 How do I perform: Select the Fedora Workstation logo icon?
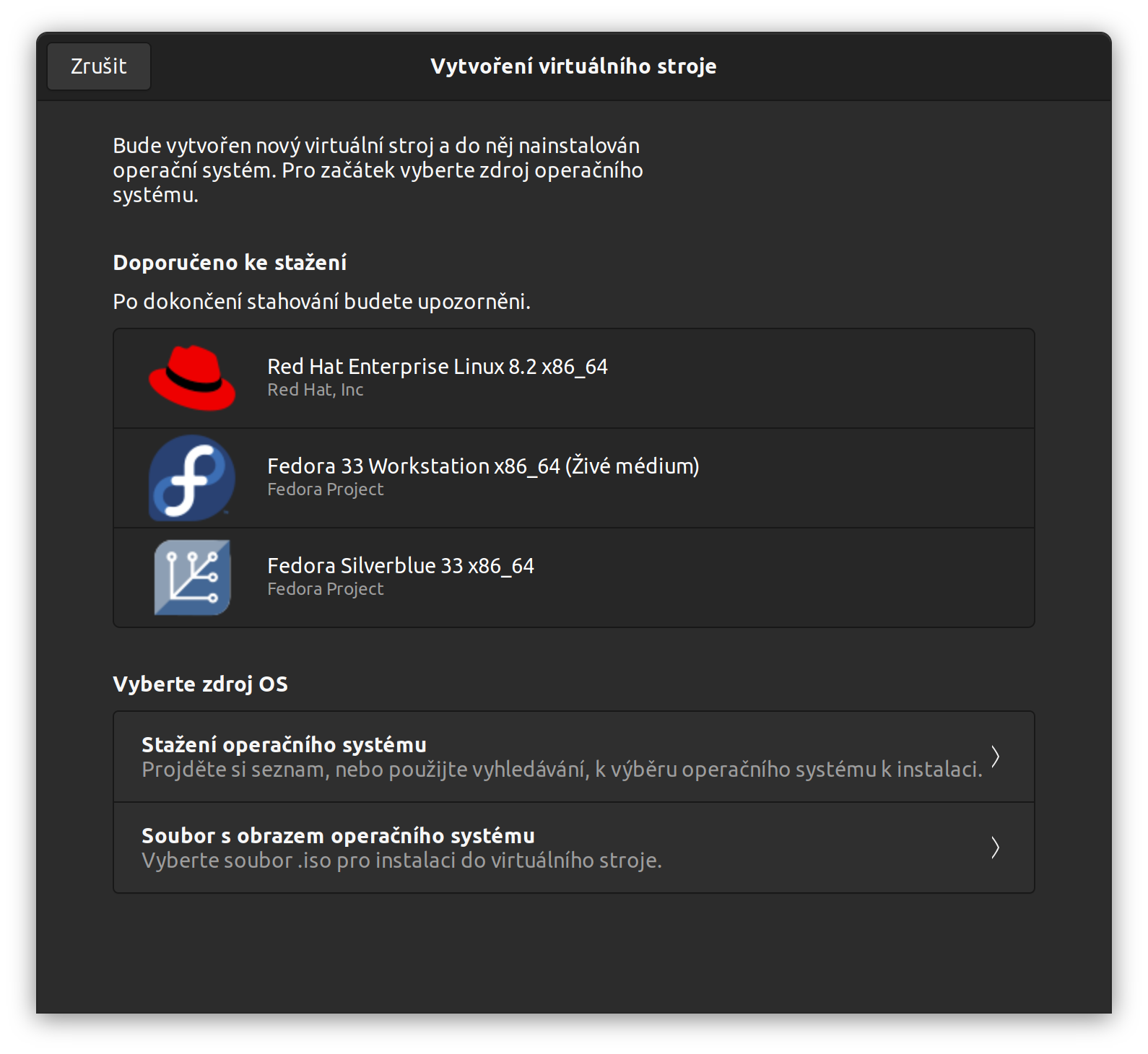point(192,478)
